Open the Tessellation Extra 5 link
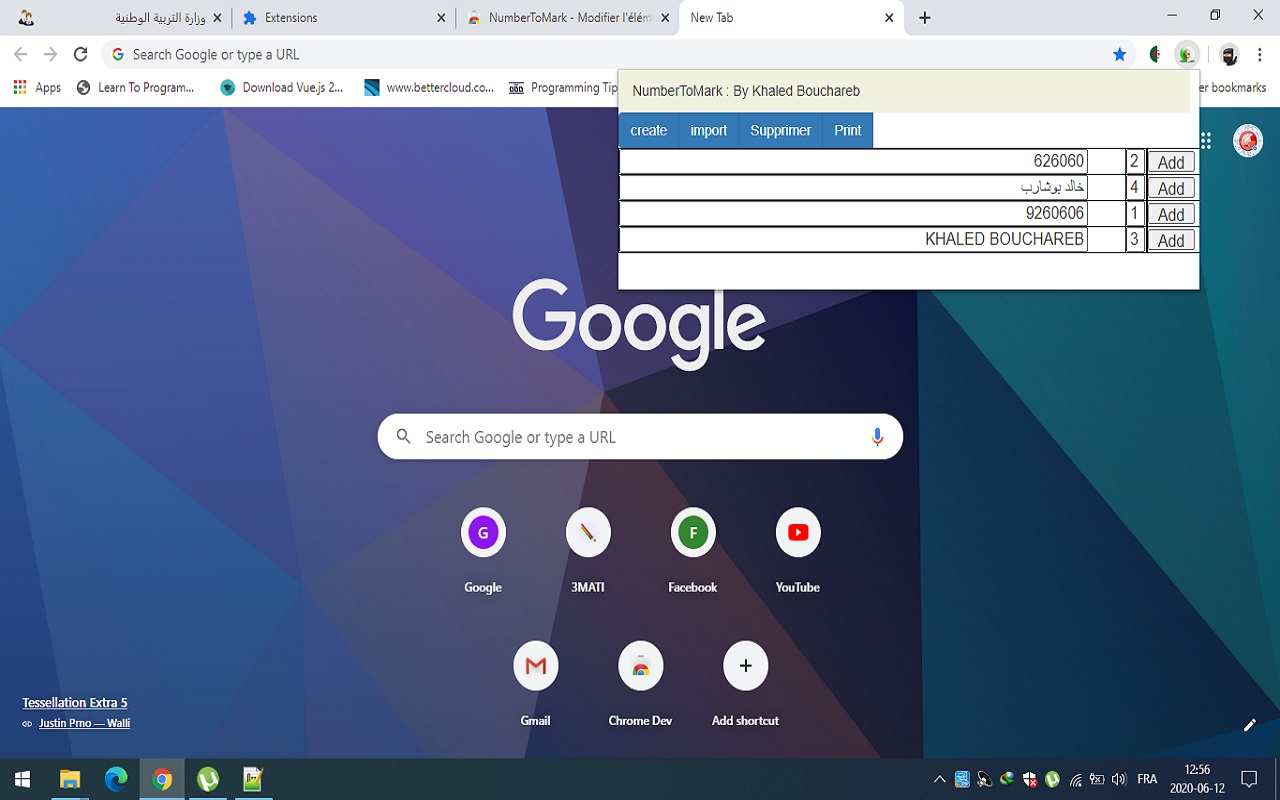The image size is (1280, 800). (75, 702)
